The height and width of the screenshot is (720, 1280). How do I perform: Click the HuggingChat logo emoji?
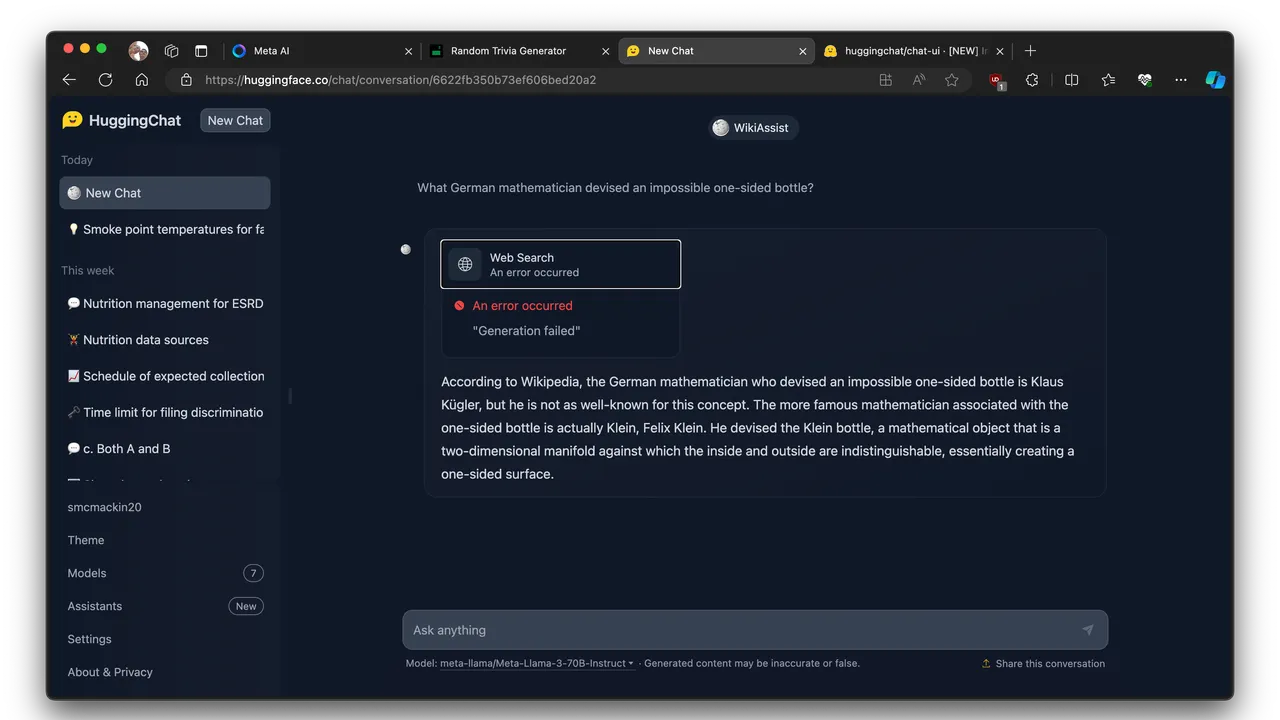coord(72,120)
